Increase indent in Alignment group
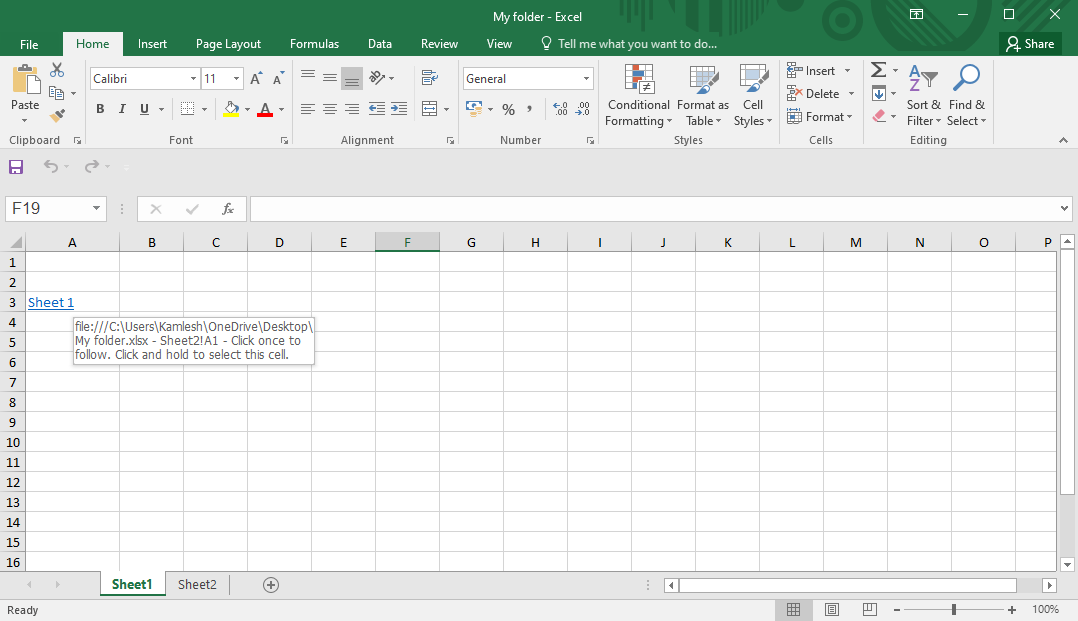Image resolution: width=1078 pixels, height=621 pixels. pos(399,109)
